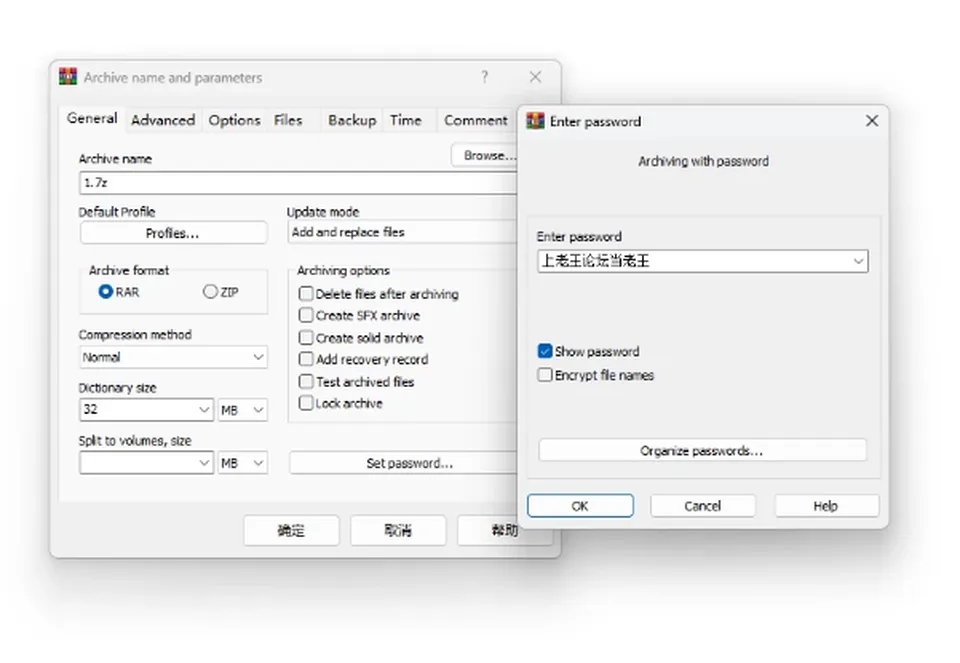
Task: Click the Browse button
Action: [484, 155]
